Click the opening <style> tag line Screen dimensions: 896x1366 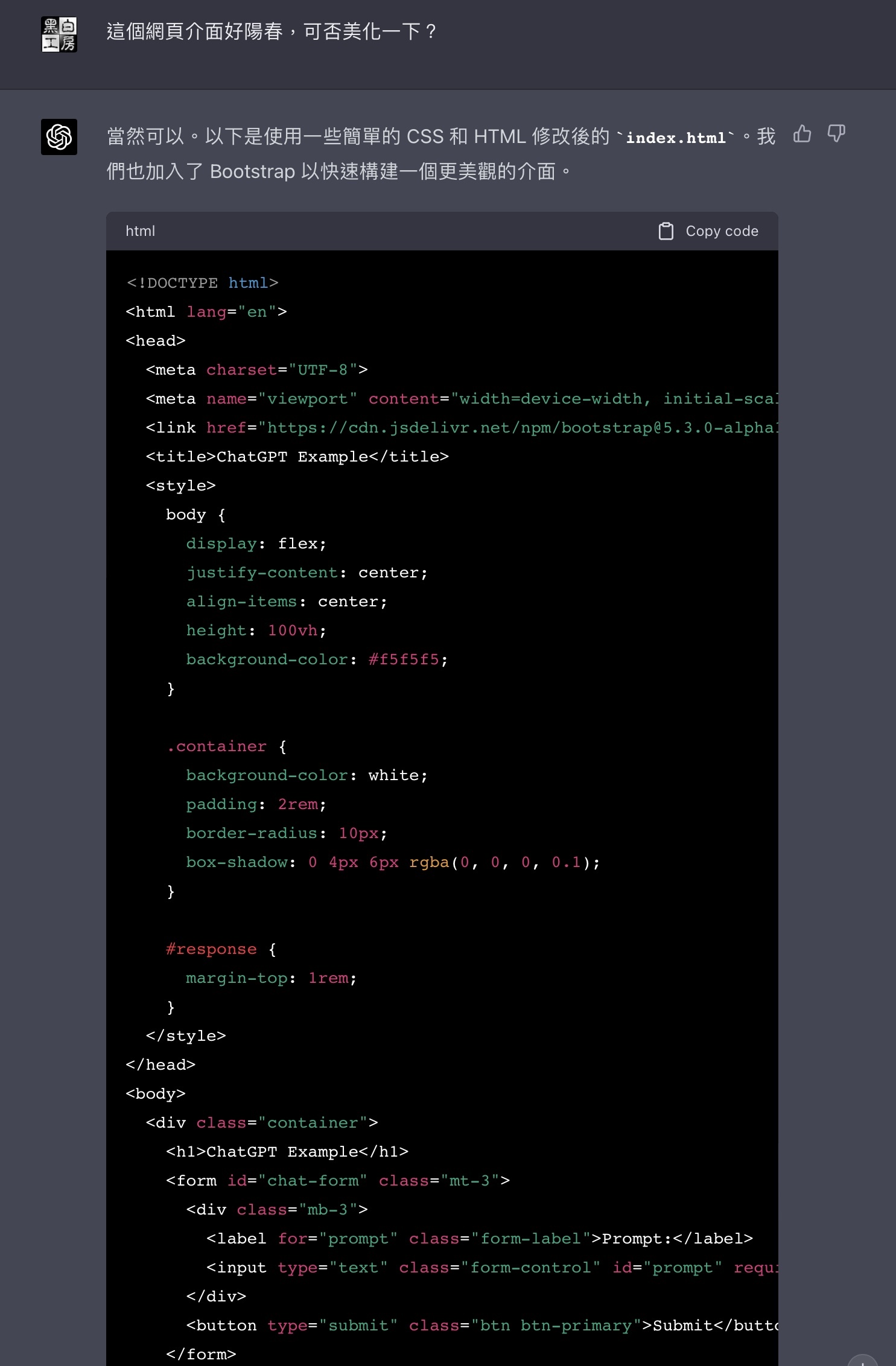(180, 486)
